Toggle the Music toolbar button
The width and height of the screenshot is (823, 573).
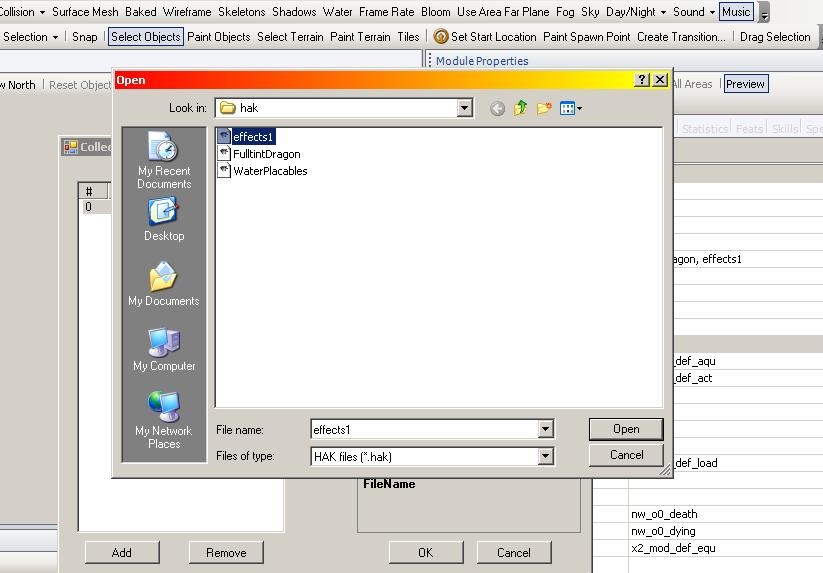pyautogui.click(x=736, y=12)
